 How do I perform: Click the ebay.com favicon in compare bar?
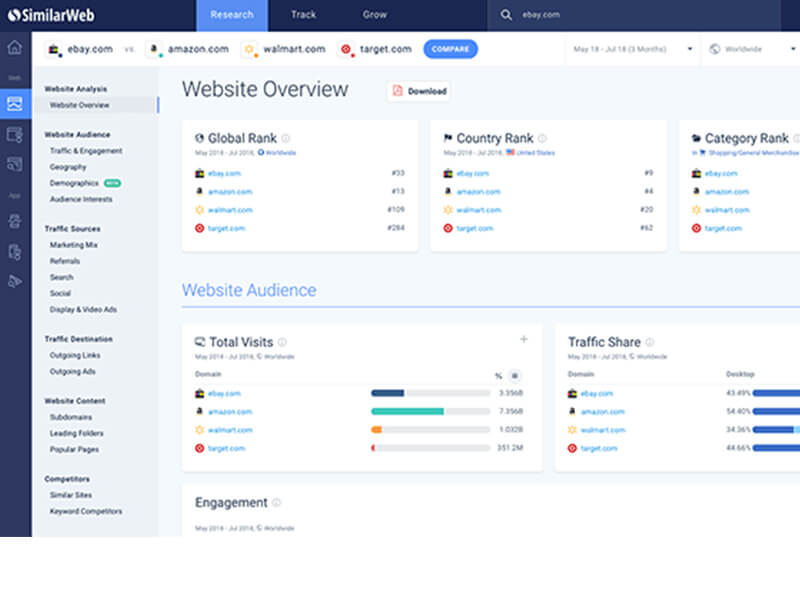(54, 49)
